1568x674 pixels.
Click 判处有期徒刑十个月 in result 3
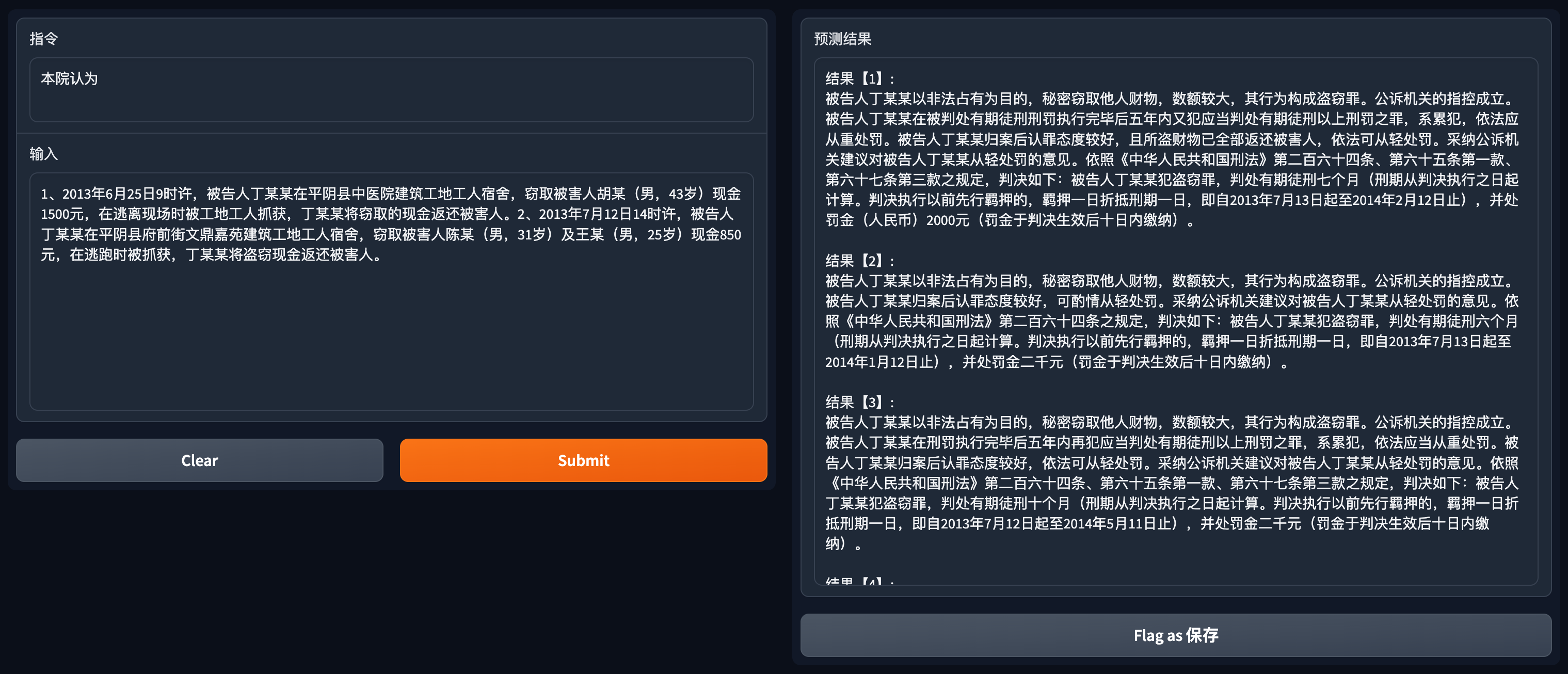coord(1005,504)
